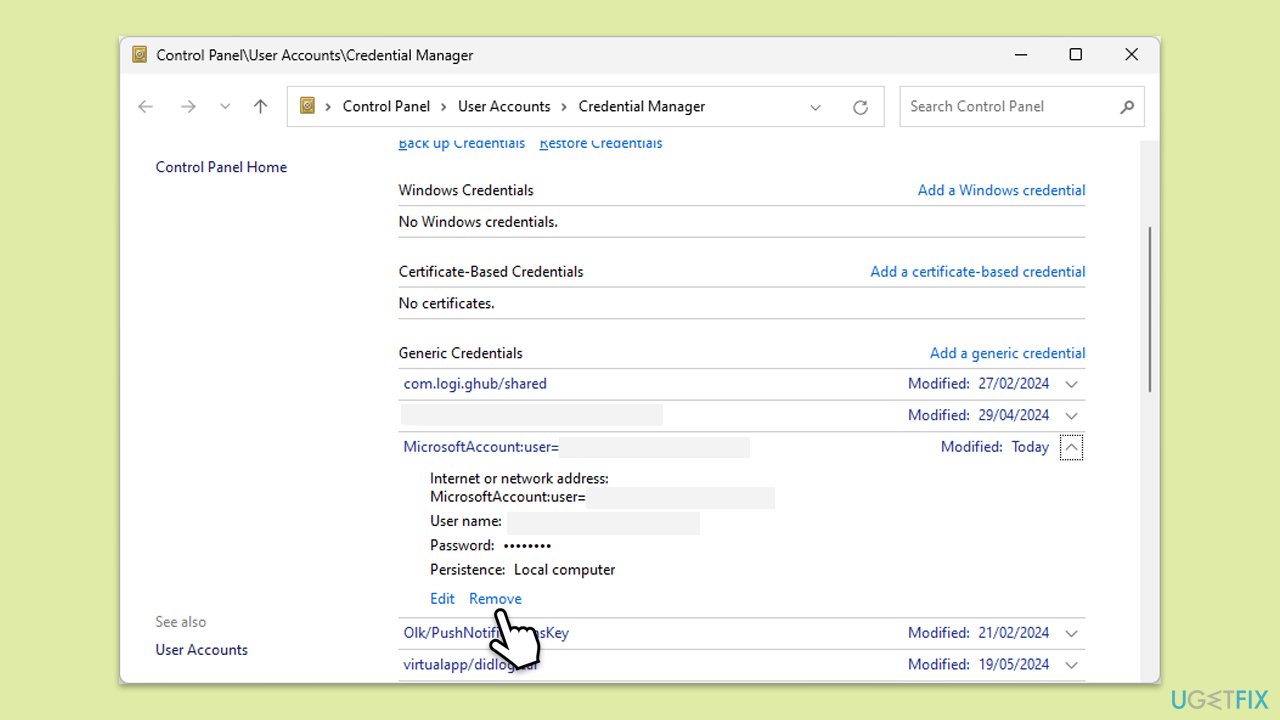Open Control Panel Home

point(221,167)
